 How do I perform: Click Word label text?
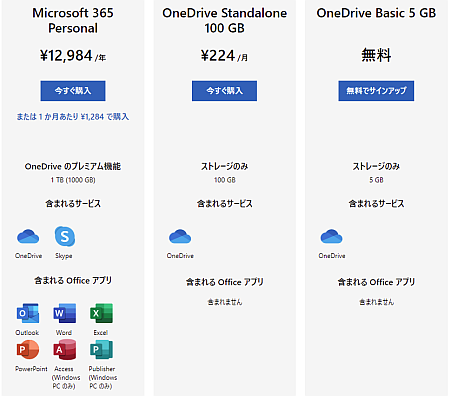click(x=64, y=333)
